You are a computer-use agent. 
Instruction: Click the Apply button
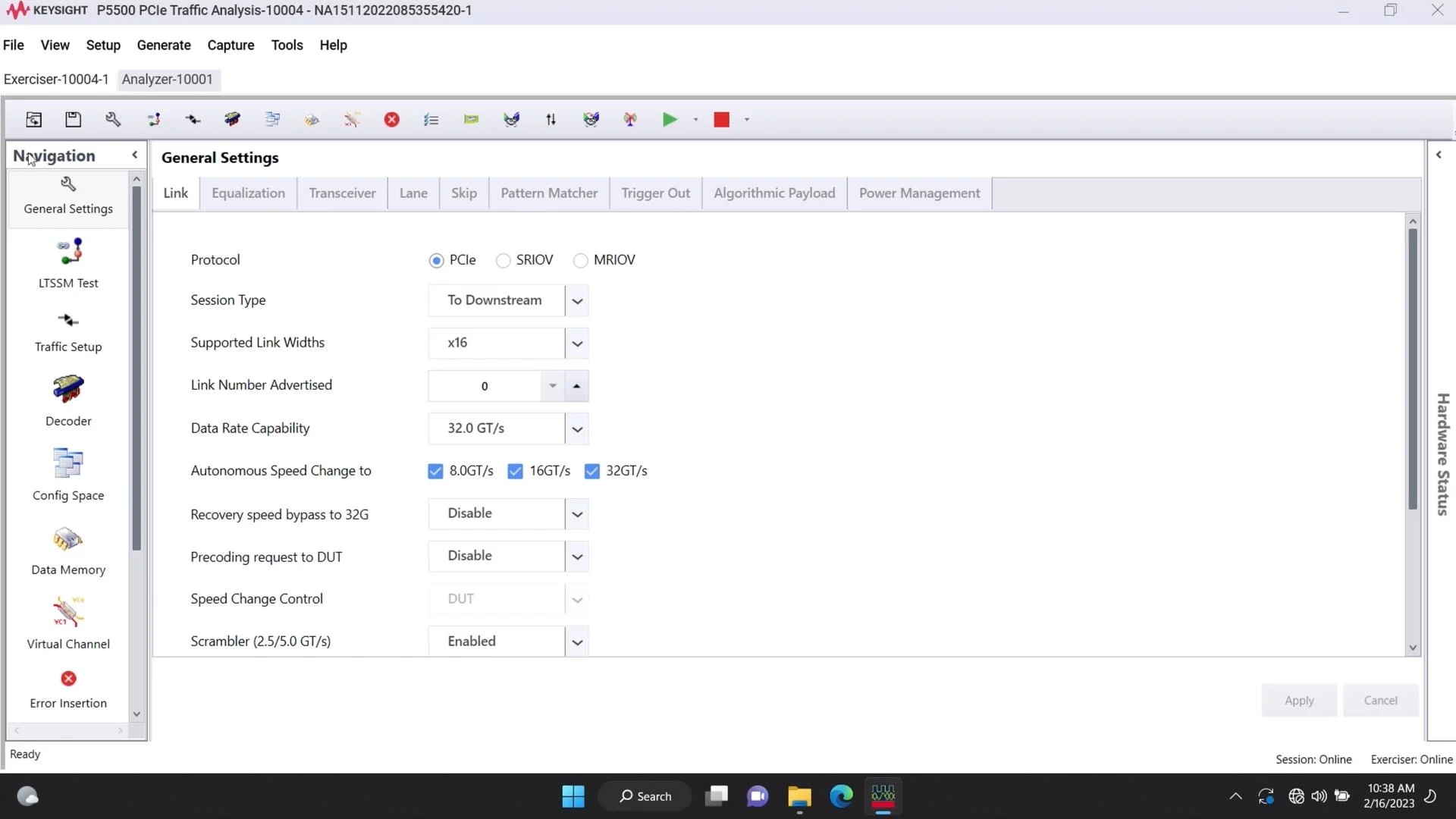[1298, 701]
